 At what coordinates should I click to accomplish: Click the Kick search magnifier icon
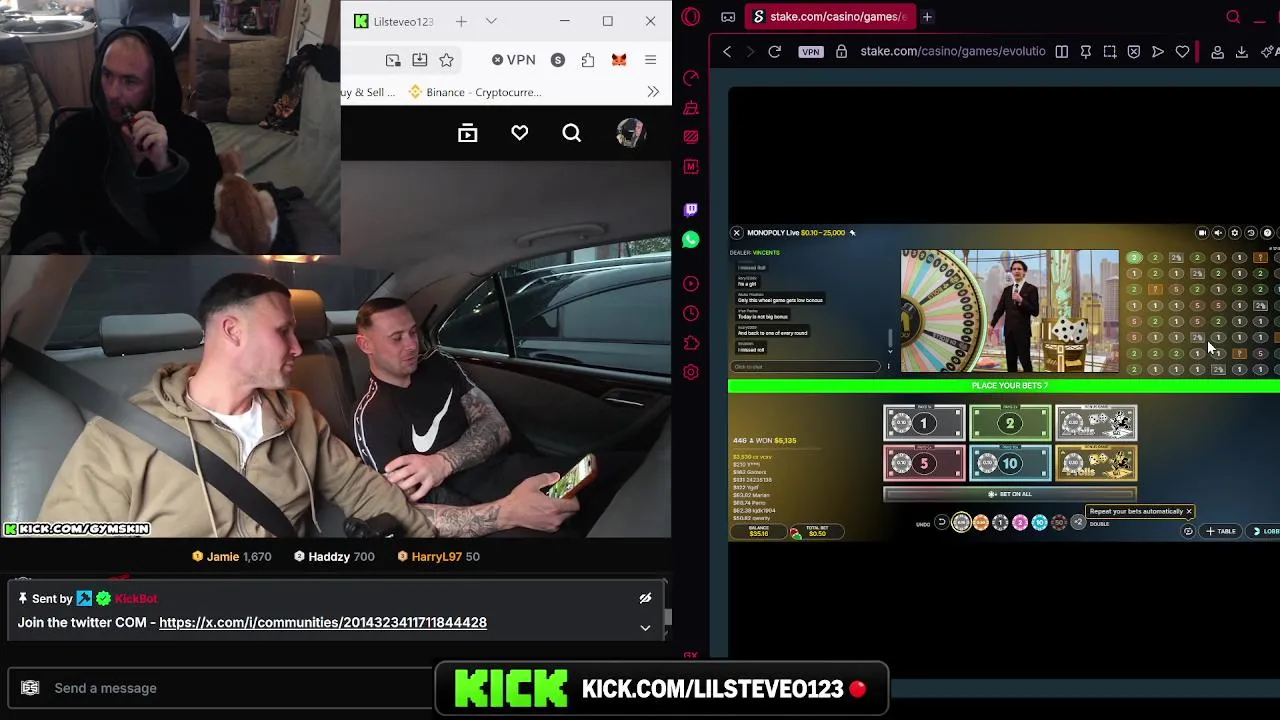pyautogui.click(x=571, y=133)
